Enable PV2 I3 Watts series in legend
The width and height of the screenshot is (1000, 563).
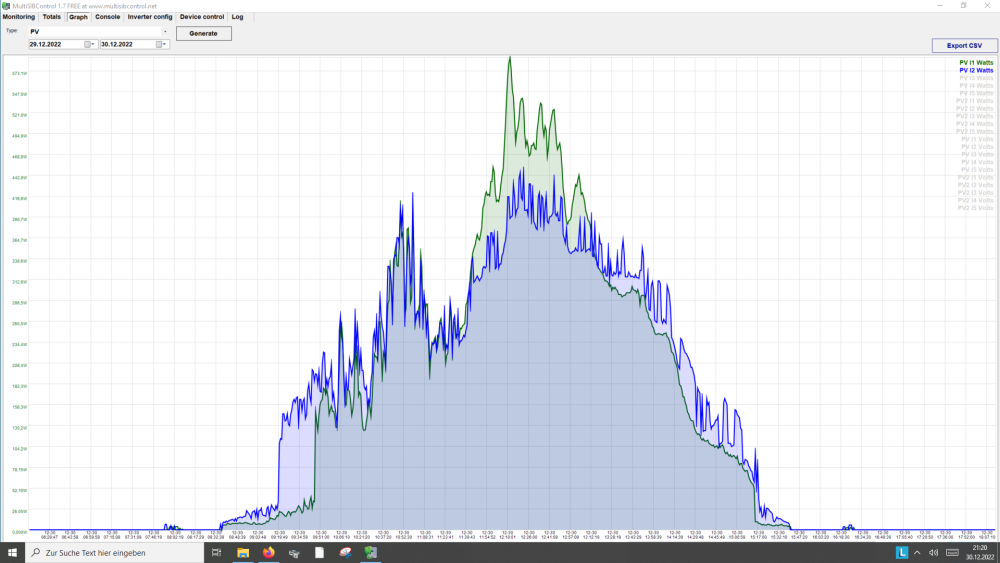pos(974,116)
